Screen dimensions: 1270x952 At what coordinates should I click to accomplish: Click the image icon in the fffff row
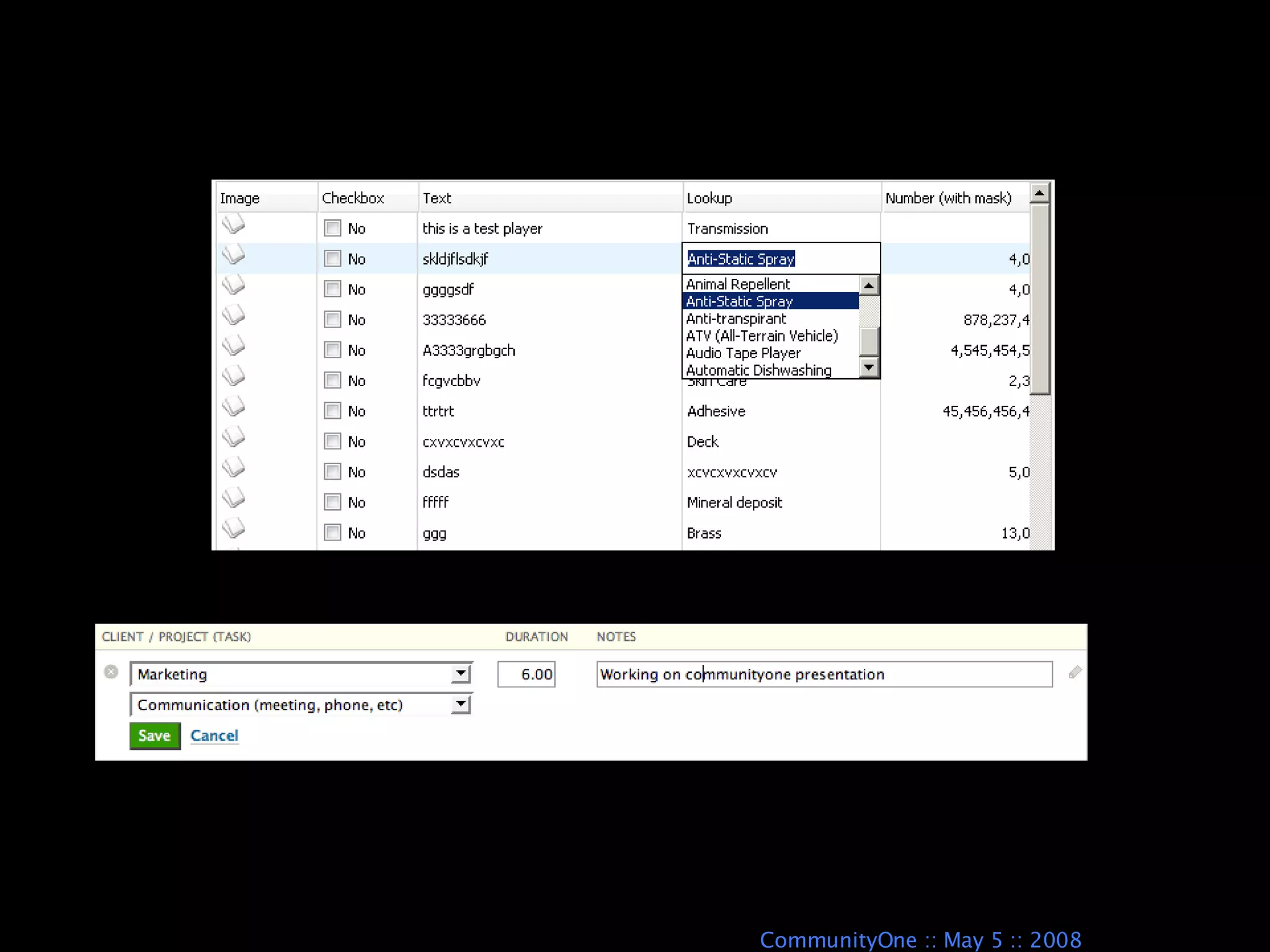point(234,498)
